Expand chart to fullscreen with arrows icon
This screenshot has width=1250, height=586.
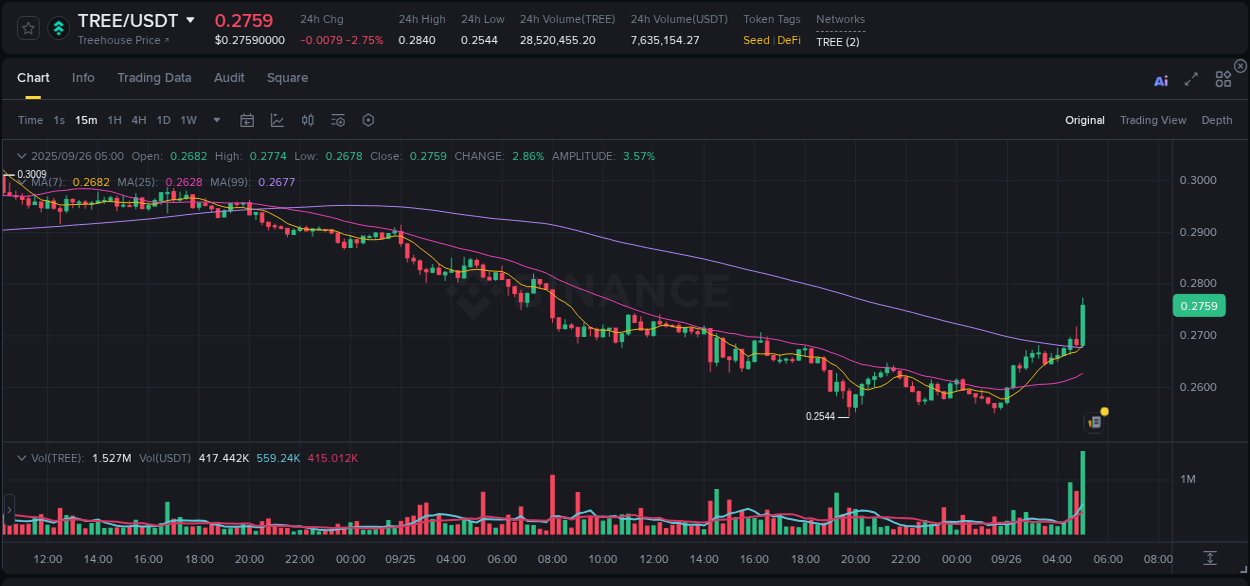click(x=1190, y=79)
